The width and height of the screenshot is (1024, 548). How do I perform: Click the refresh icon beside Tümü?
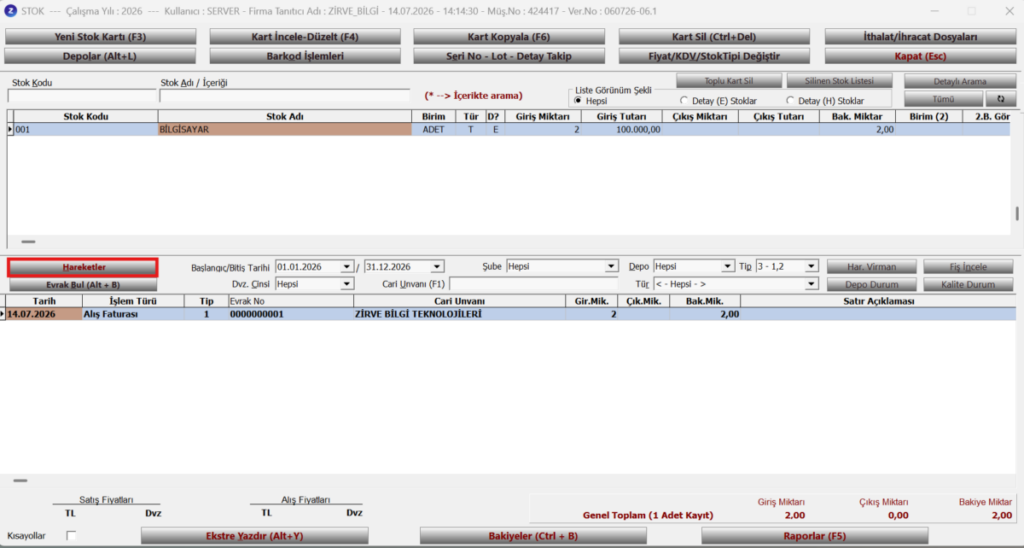[1000, 99]
